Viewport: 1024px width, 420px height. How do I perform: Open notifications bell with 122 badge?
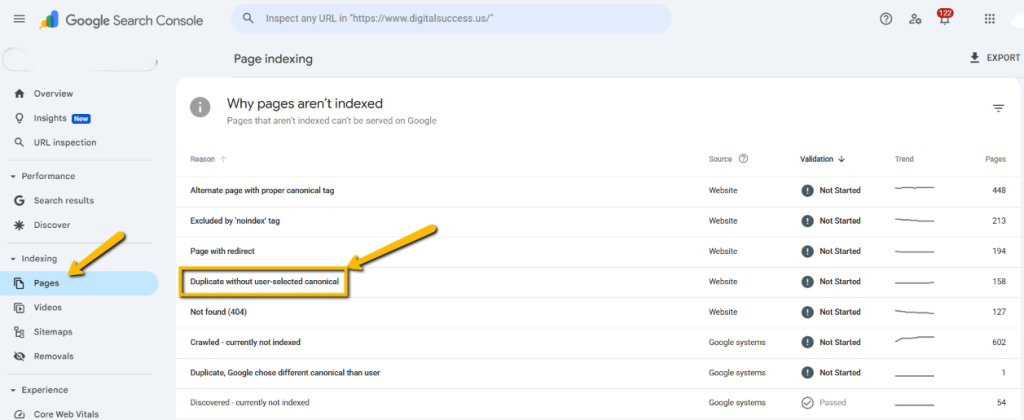click(x=944, y=18)
